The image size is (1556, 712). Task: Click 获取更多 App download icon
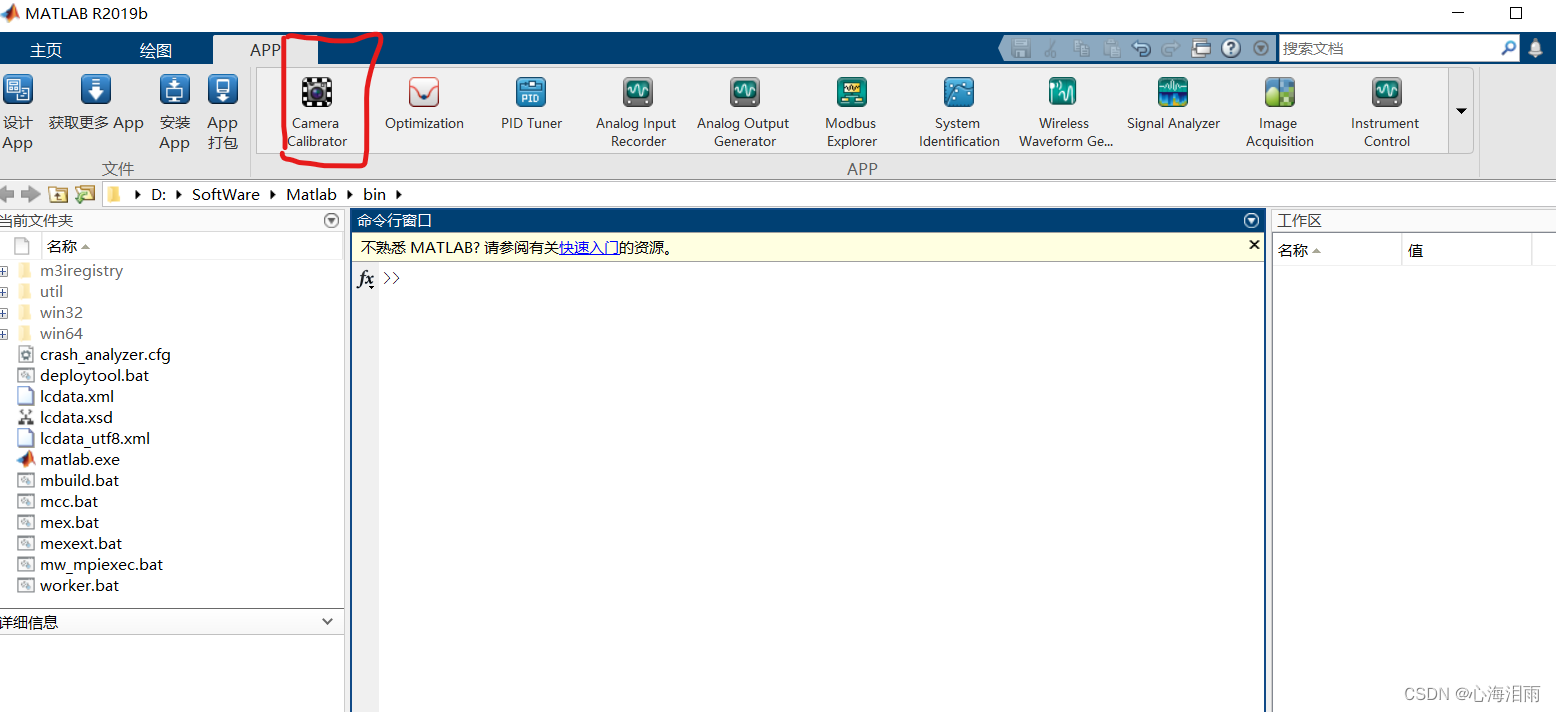pyautogui.click(x=96, y=90)
